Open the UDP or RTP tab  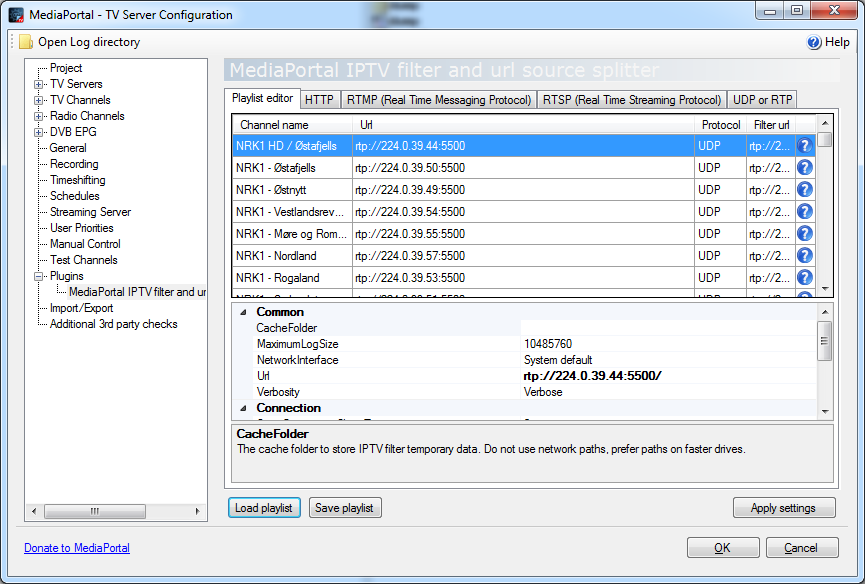tap(762, 100)
